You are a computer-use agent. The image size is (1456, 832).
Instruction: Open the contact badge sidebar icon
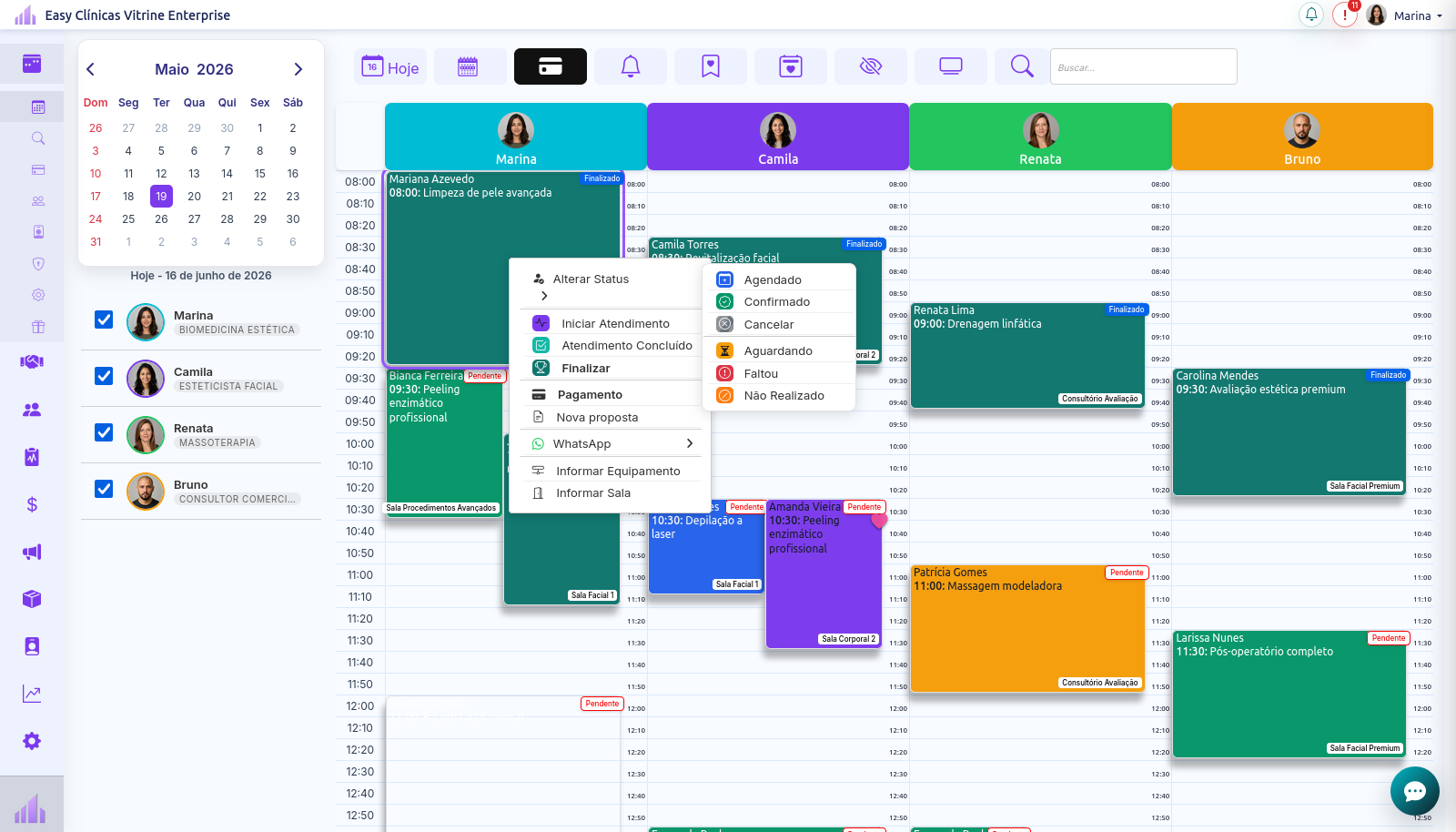pos(32,646)
